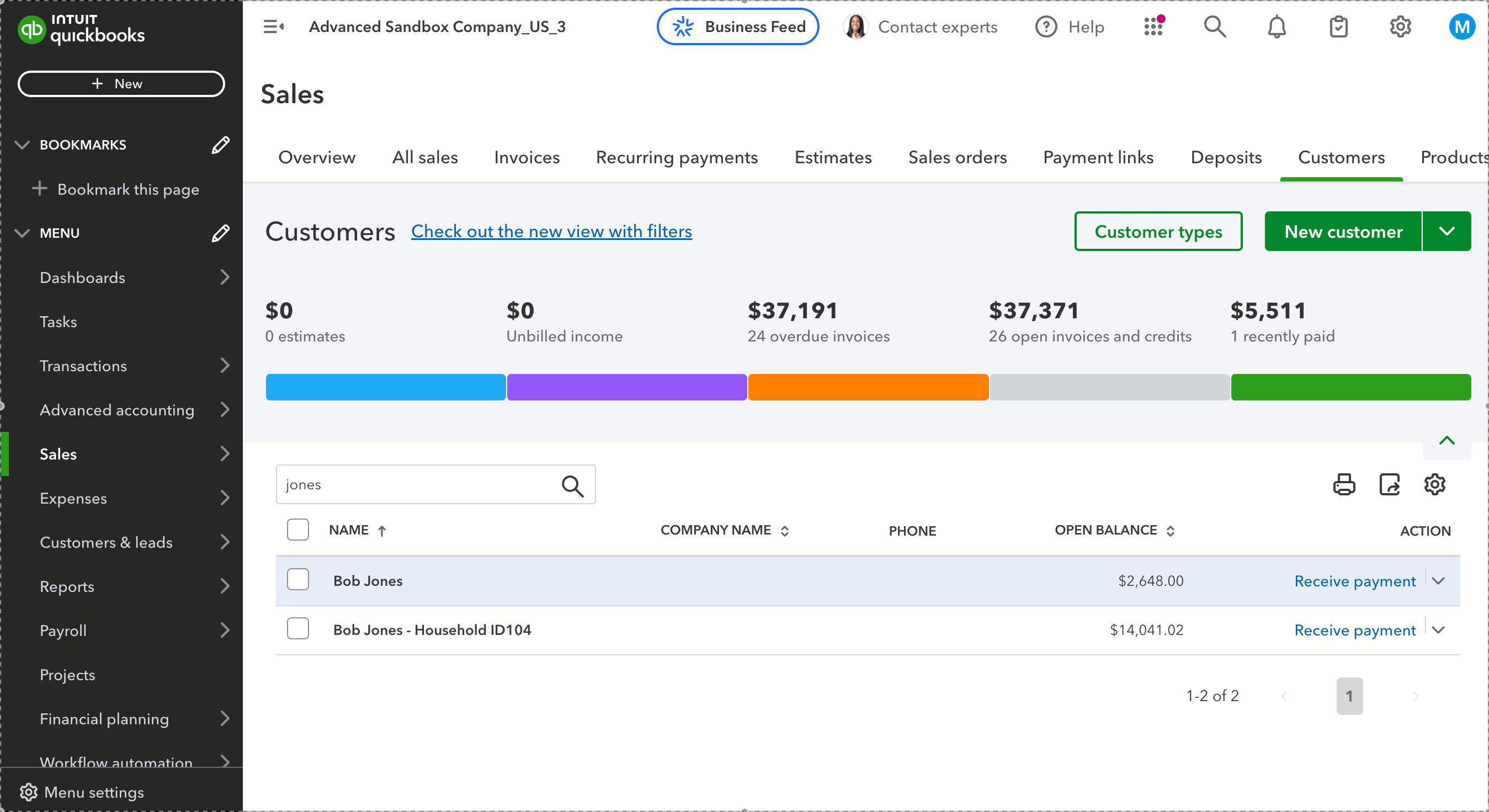Image resolution: width=1489 pixels, height=812 pixels.
Task: Click the orange overdue invoices bar
Action: pyautogui.click(x=868, y=387)
